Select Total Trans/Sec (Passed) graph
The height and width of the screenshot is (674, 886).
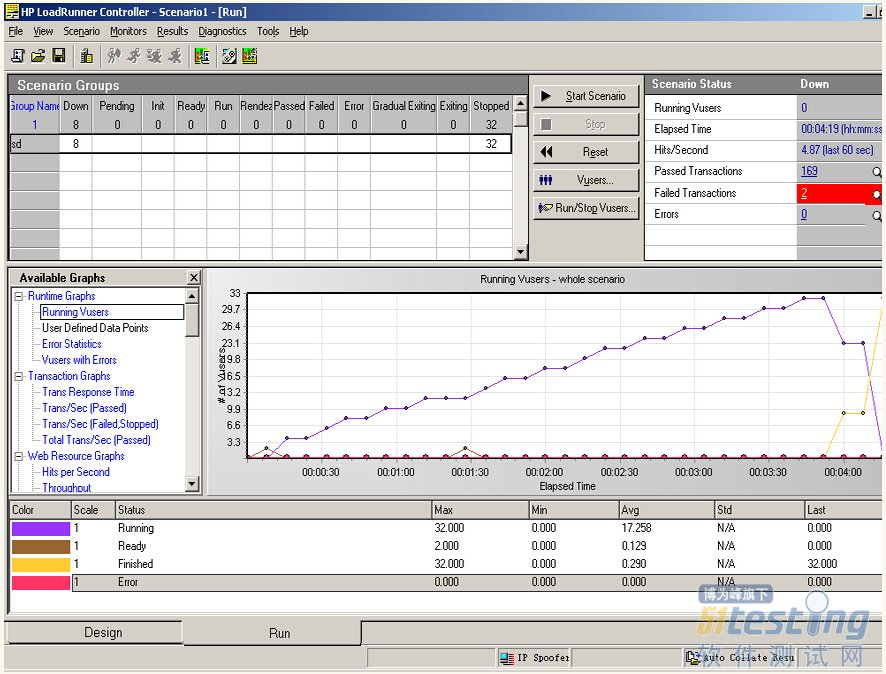click(x=97, y=440)
